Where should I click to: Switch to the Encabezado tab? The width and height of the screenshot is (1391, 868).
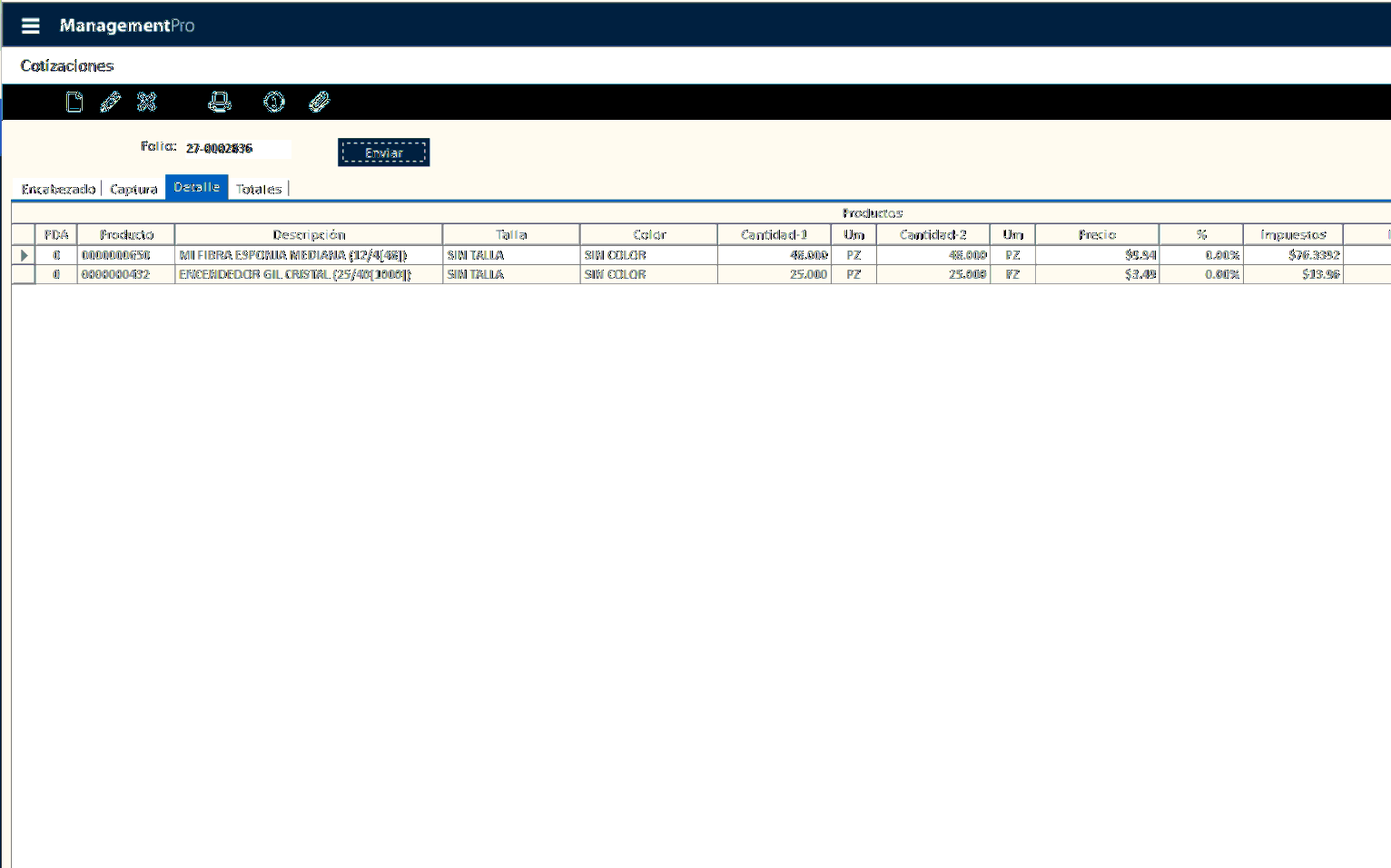point(58,189)
